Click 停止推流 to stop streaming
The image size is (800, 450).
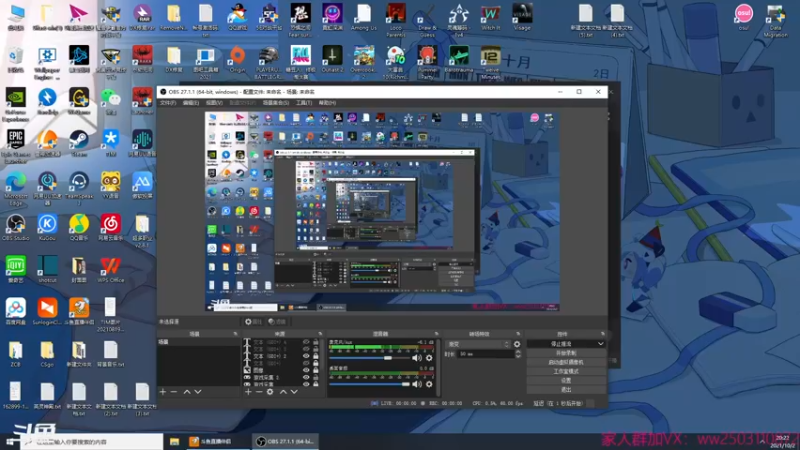[x=561, y=344]
